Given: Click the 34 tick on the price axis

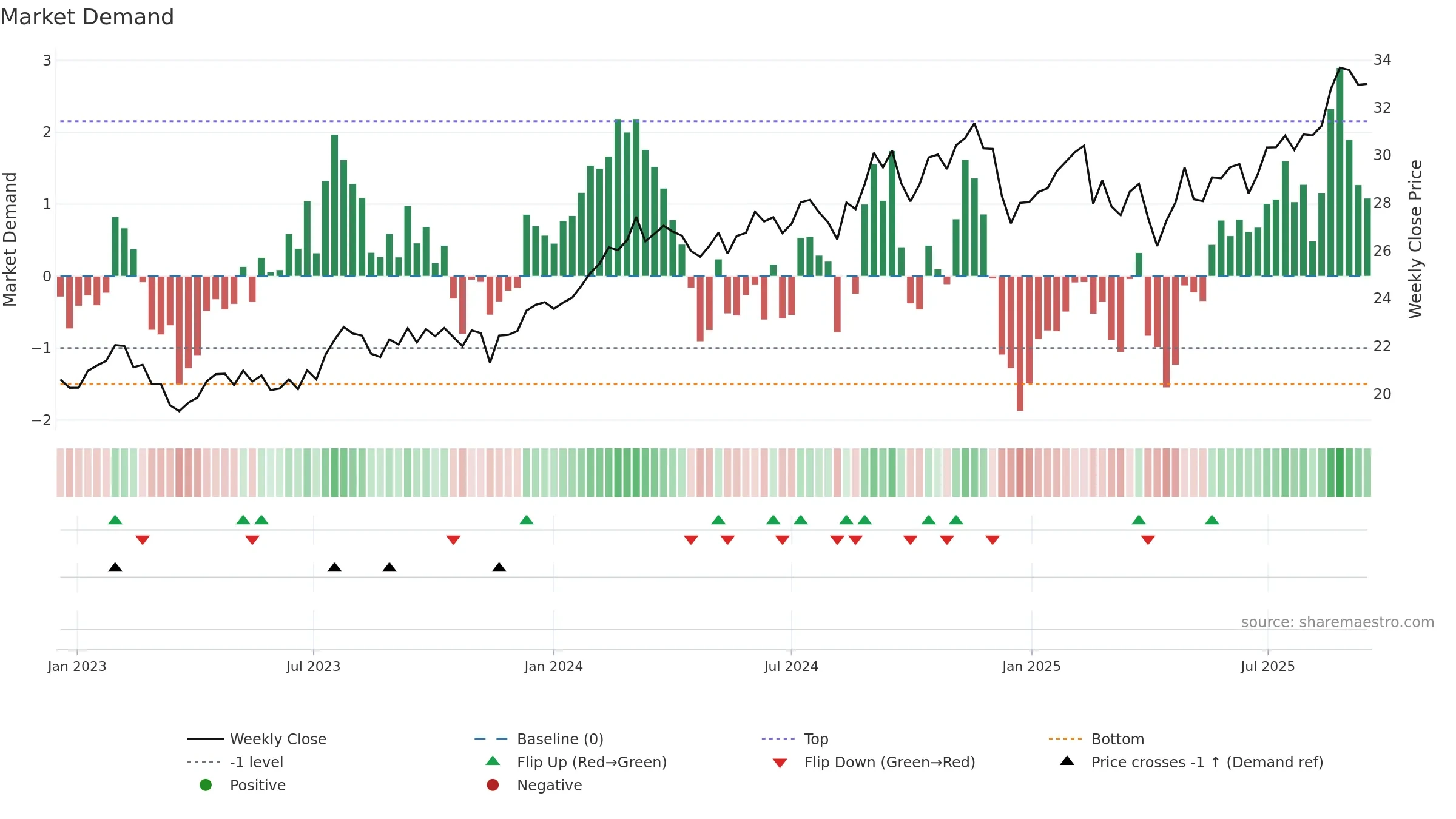Looking at the screenshot, I should point(1382,59).
